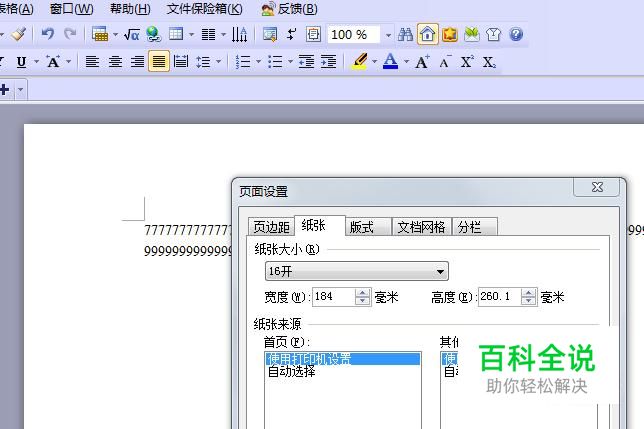Click the line spacing icon

click(203, 62)
